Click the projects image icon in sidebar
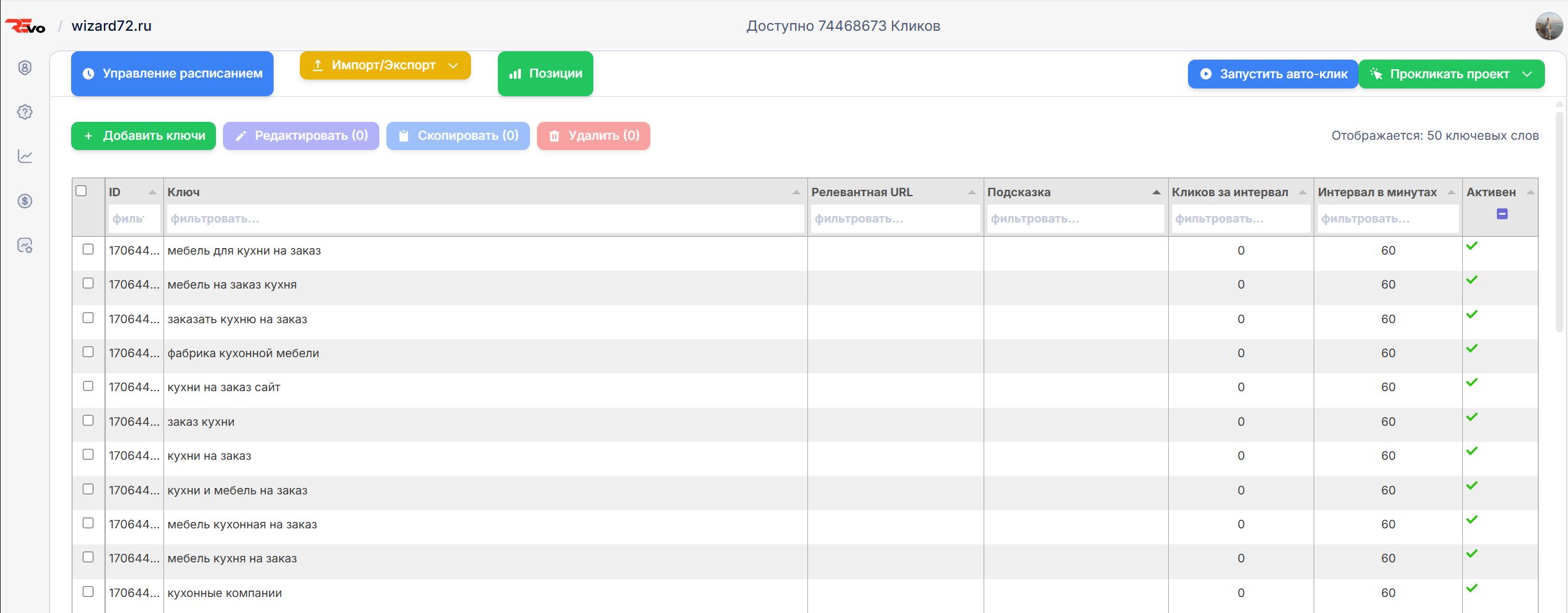 24,246
